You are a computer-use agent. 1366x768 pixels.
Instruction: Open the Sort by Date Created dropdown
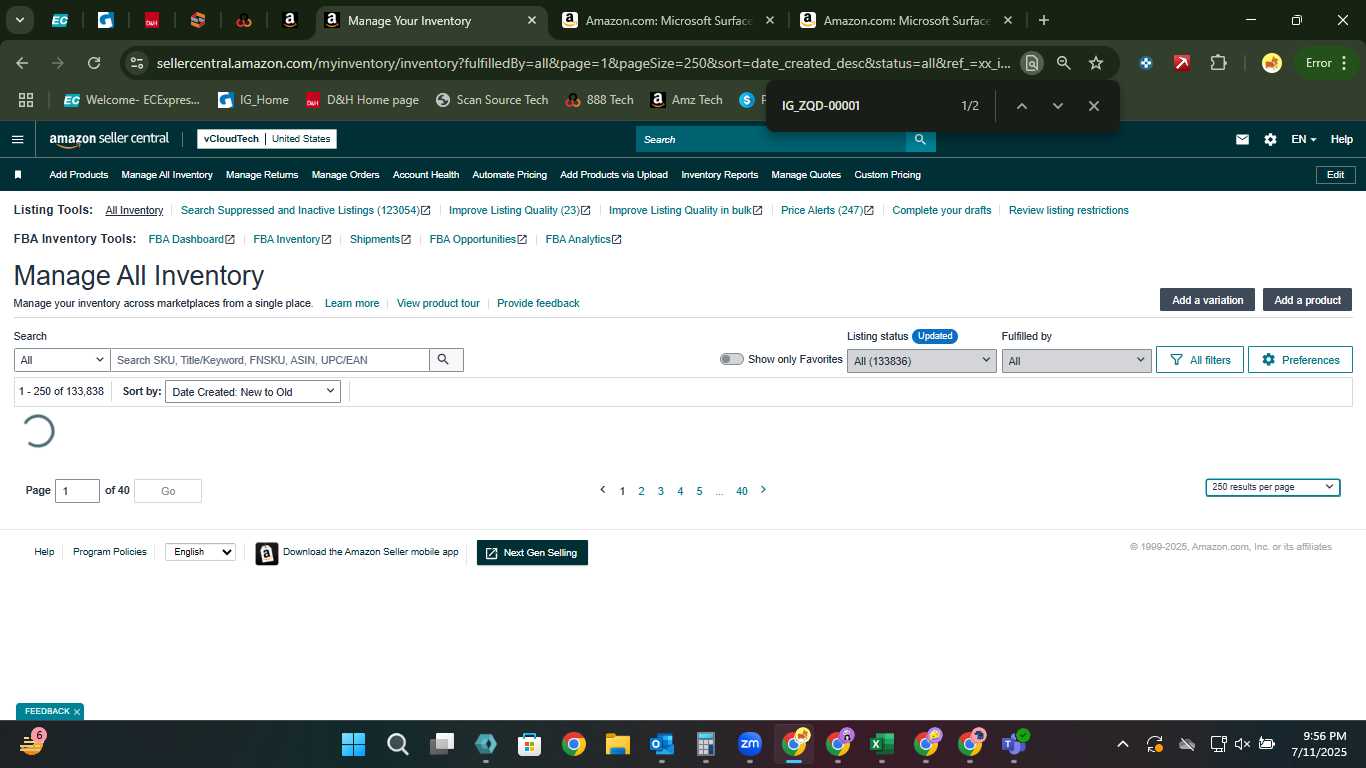pos(253,392)
